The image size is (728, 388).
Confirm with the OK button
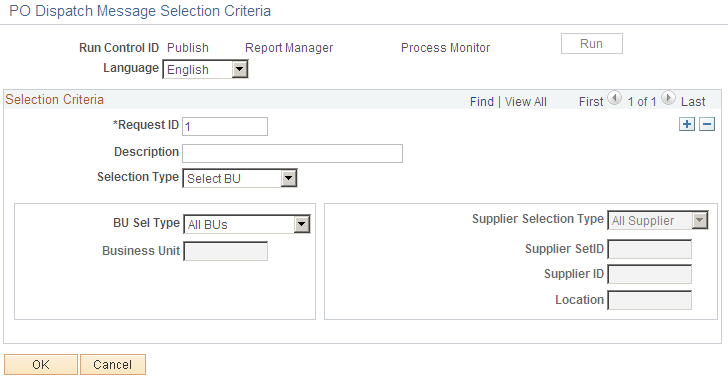pos(41,365)
